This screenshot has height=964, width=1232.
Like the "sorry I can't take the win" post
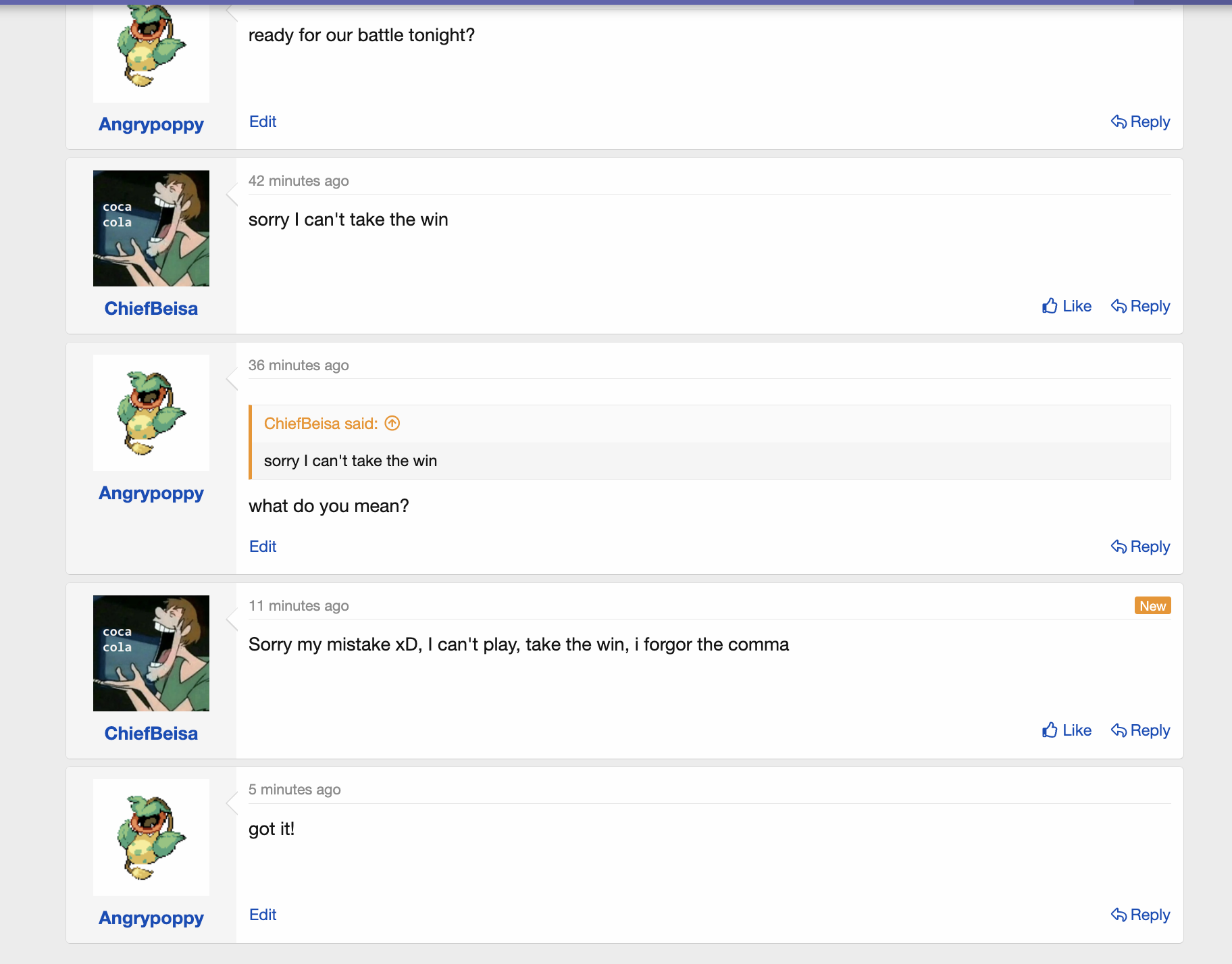pos(1067,306)
